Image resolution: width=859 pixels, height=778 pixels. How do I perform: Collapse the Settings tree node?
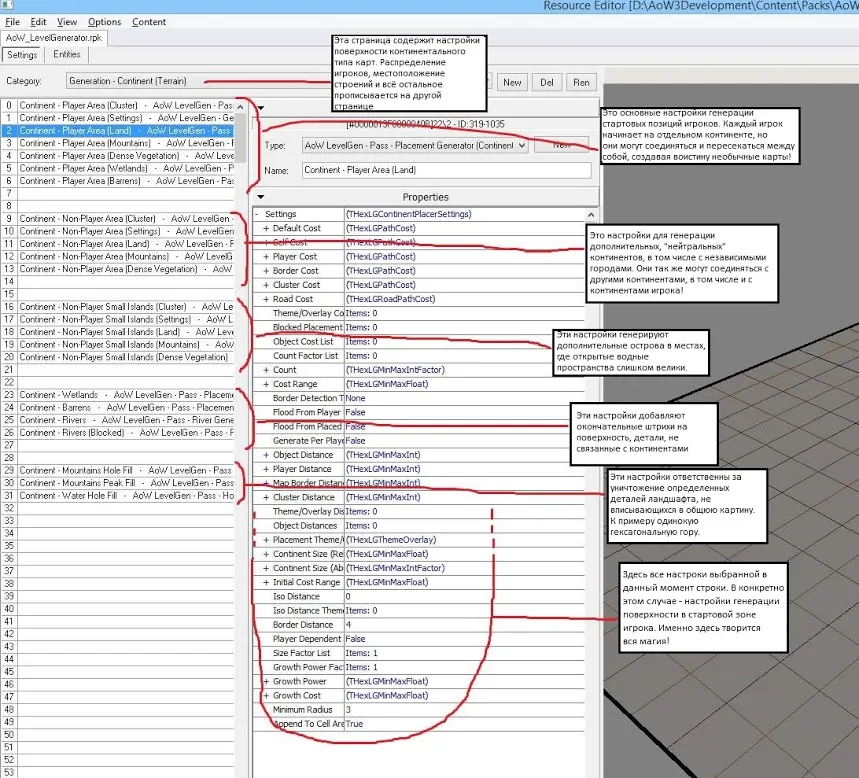pos(258,214)
